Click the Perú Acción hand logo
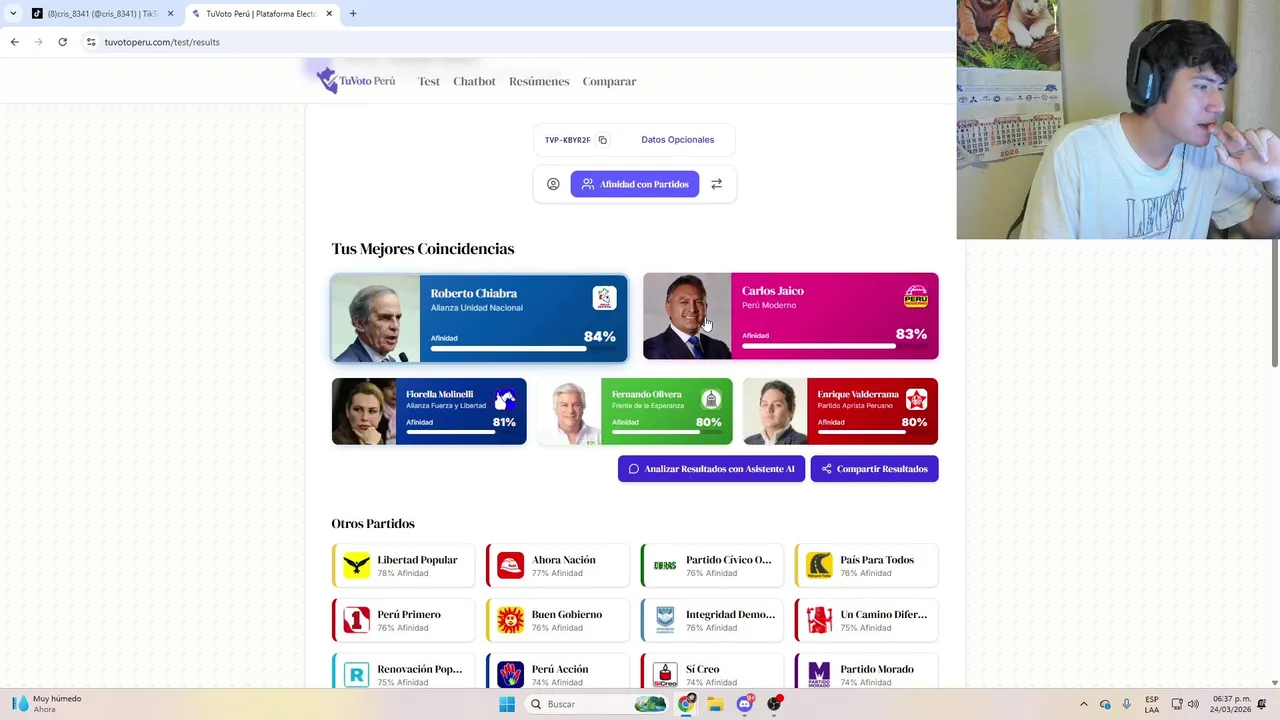This screenshot has height=720, width=1280. coord(510,675)
